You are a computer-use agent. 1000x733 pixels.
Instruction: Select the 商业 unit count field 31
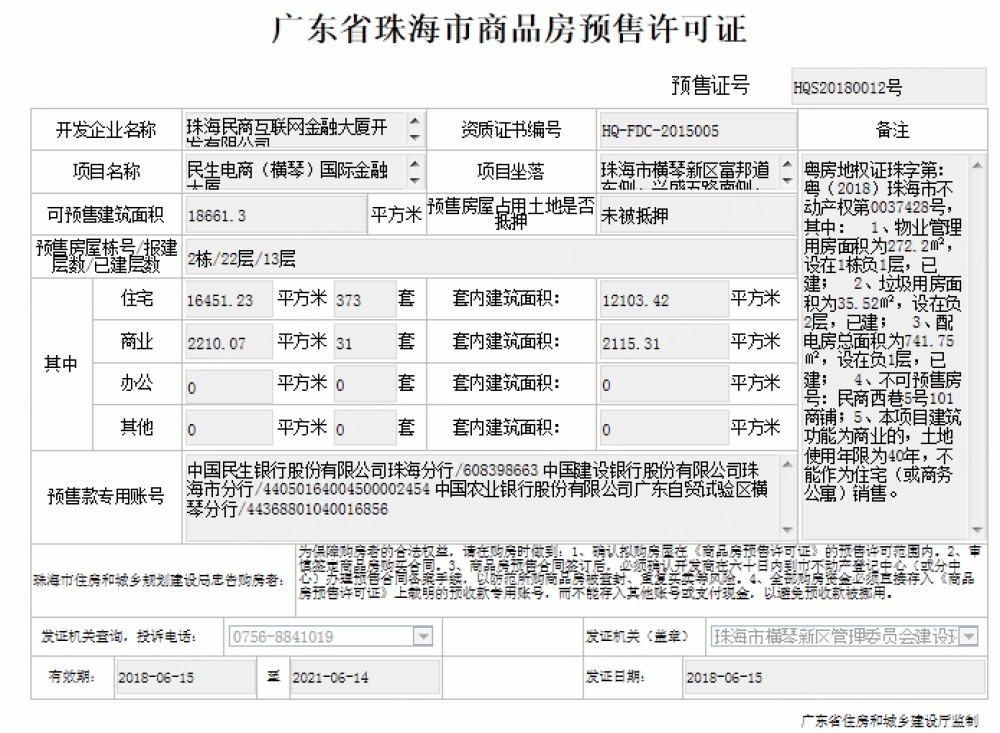[365, 343]
